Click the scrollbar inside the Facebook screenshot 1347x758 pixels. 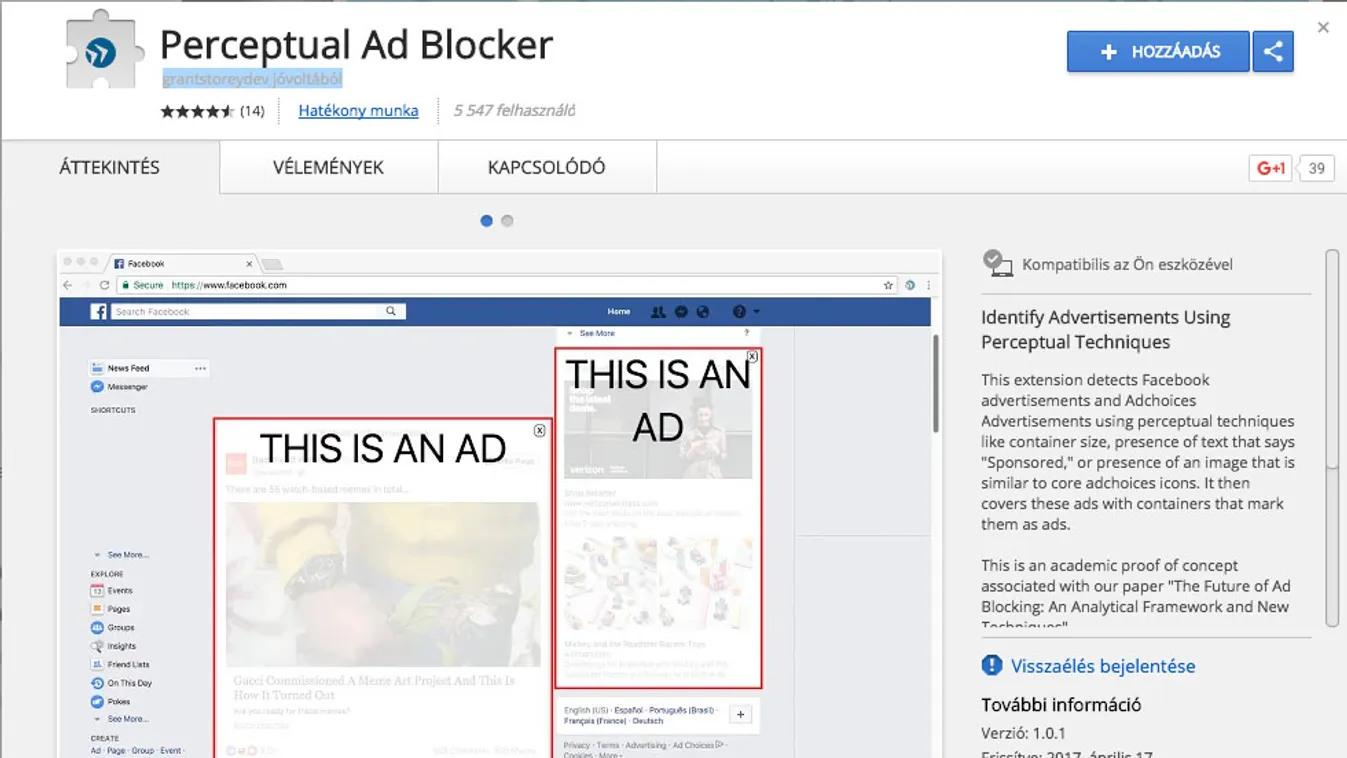coord(936,384)
